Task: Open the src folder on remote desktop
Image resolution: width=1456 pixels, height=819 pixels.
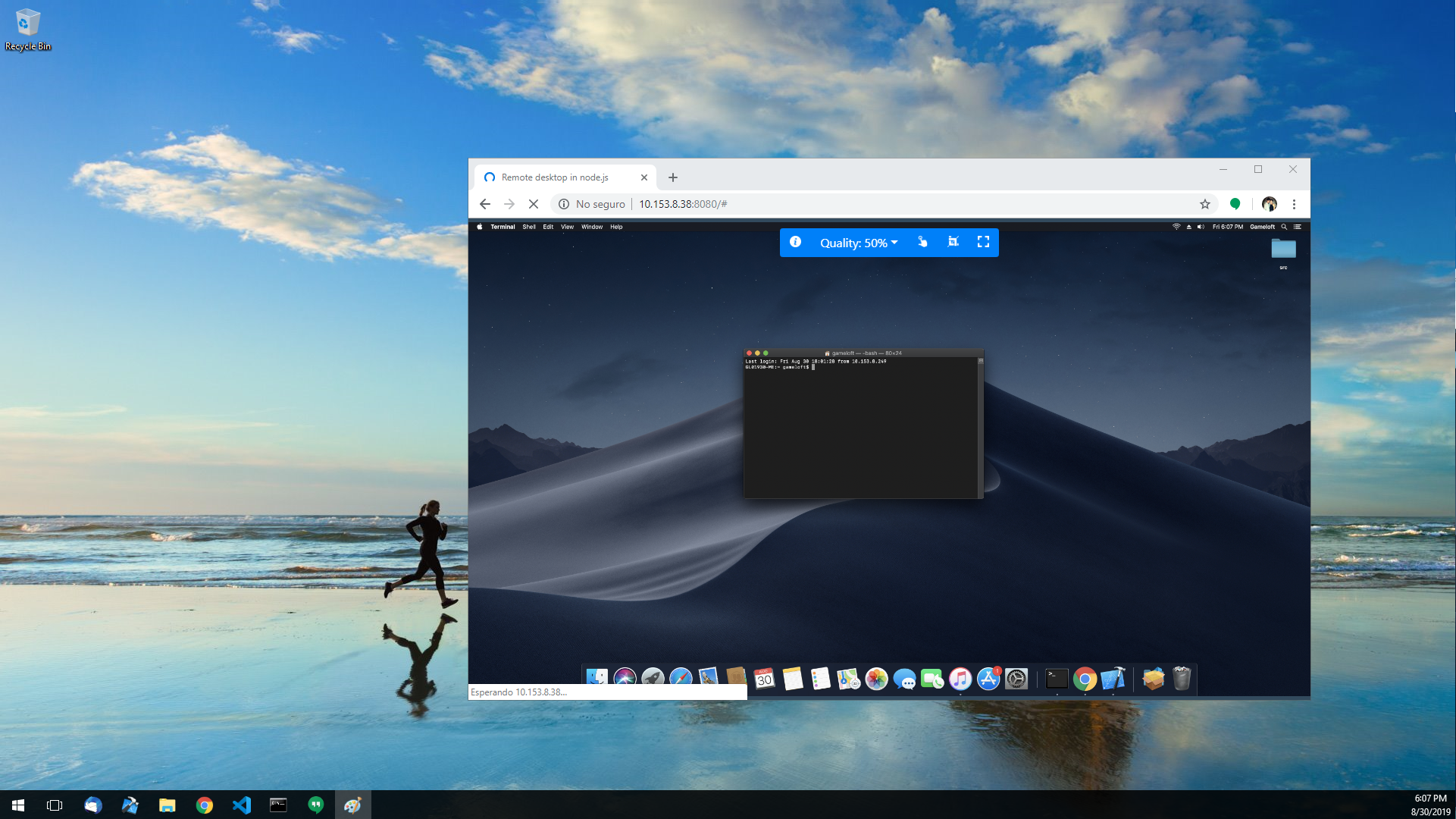Action: pos(1283,249)
